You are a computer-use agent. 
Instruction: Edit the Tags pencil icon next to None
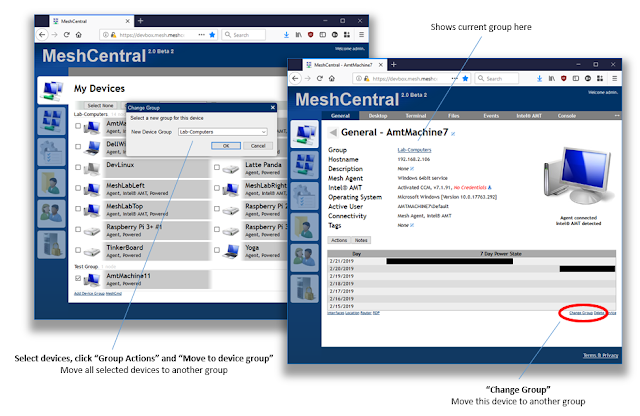click(x=412, y=225)
